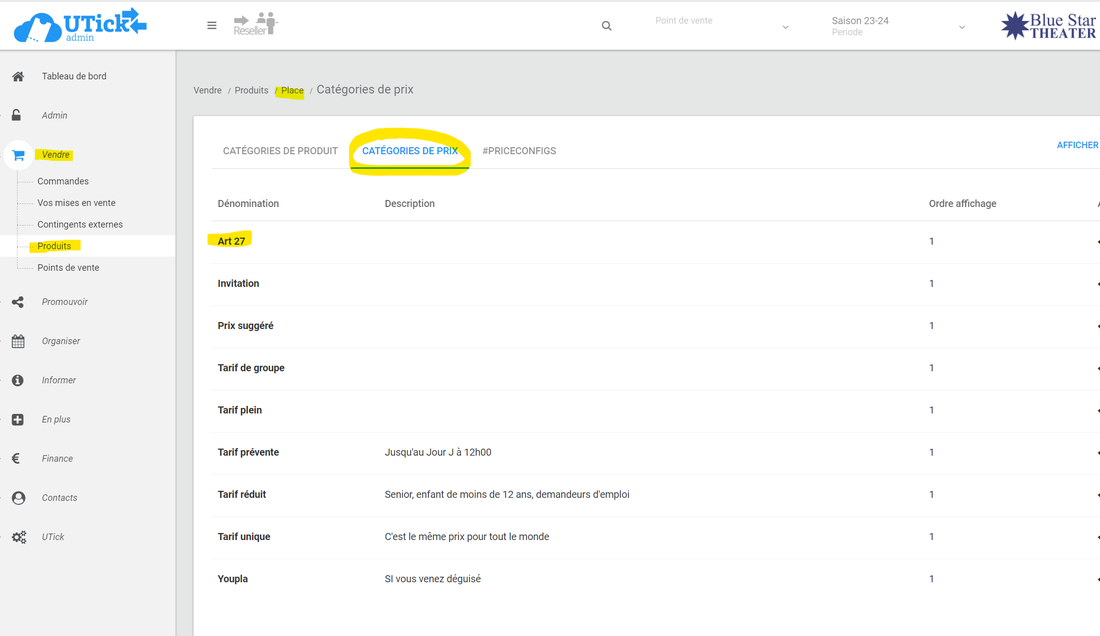Click the Admin padlock icon
The height and width of the screenshot is (636, 1100).
coord(18,116)
